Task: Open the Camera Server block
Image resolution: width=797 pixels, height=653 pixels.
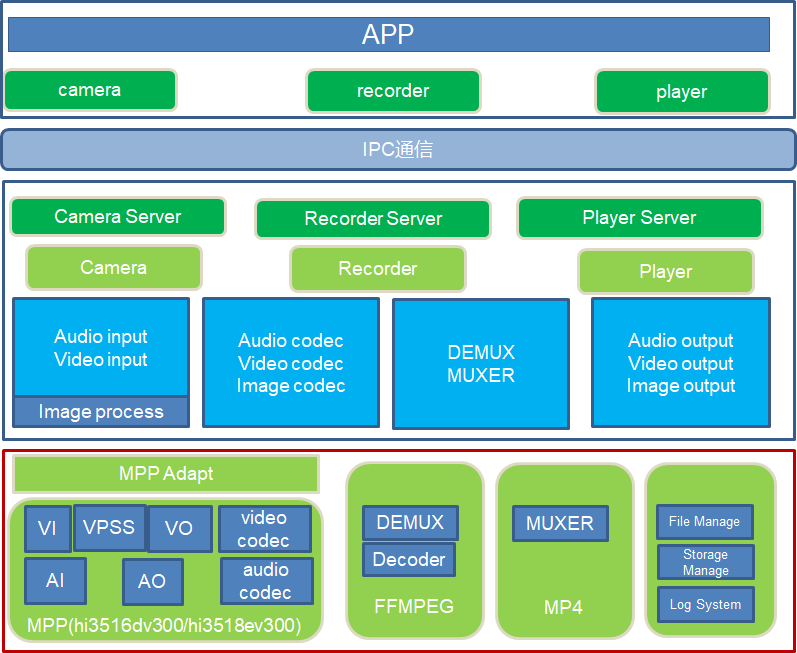Action: [118, 217]
